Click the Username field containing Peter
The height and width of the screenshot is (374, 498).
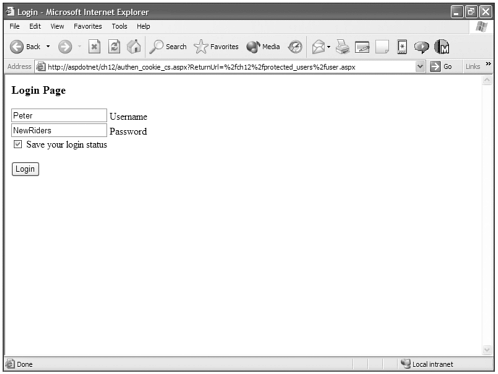pyautogui.click(x=59, y=115)
